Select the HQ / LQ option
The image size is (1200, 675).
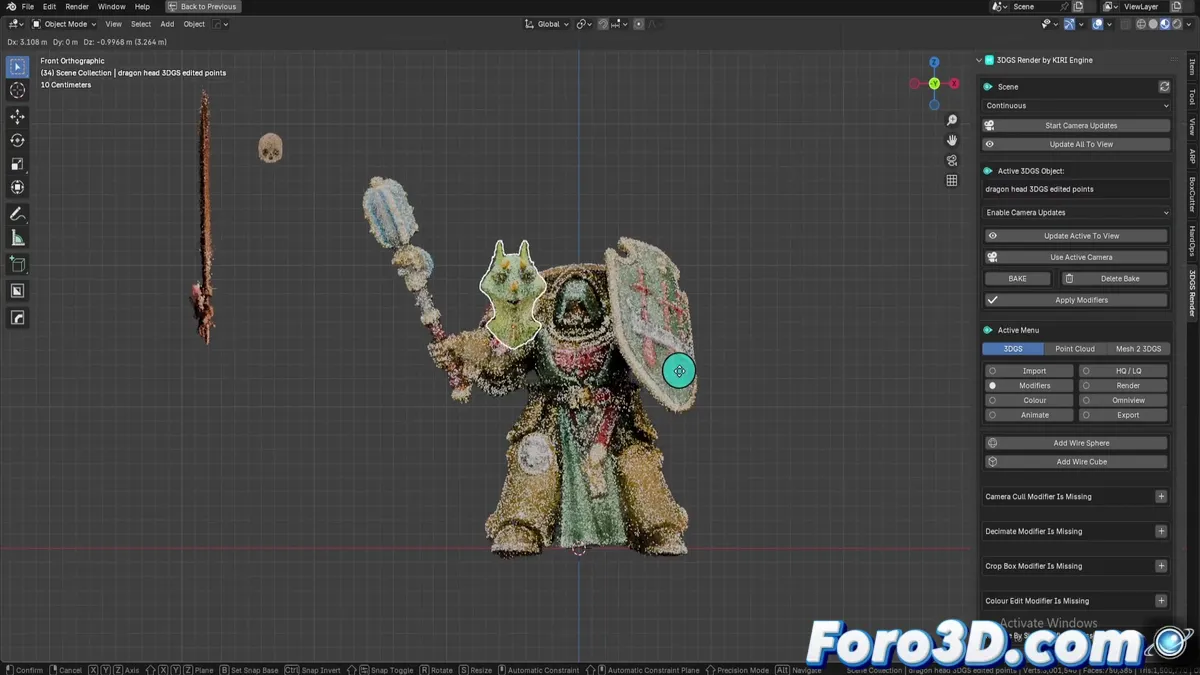pyautogui.click(x=1124, y=371)
